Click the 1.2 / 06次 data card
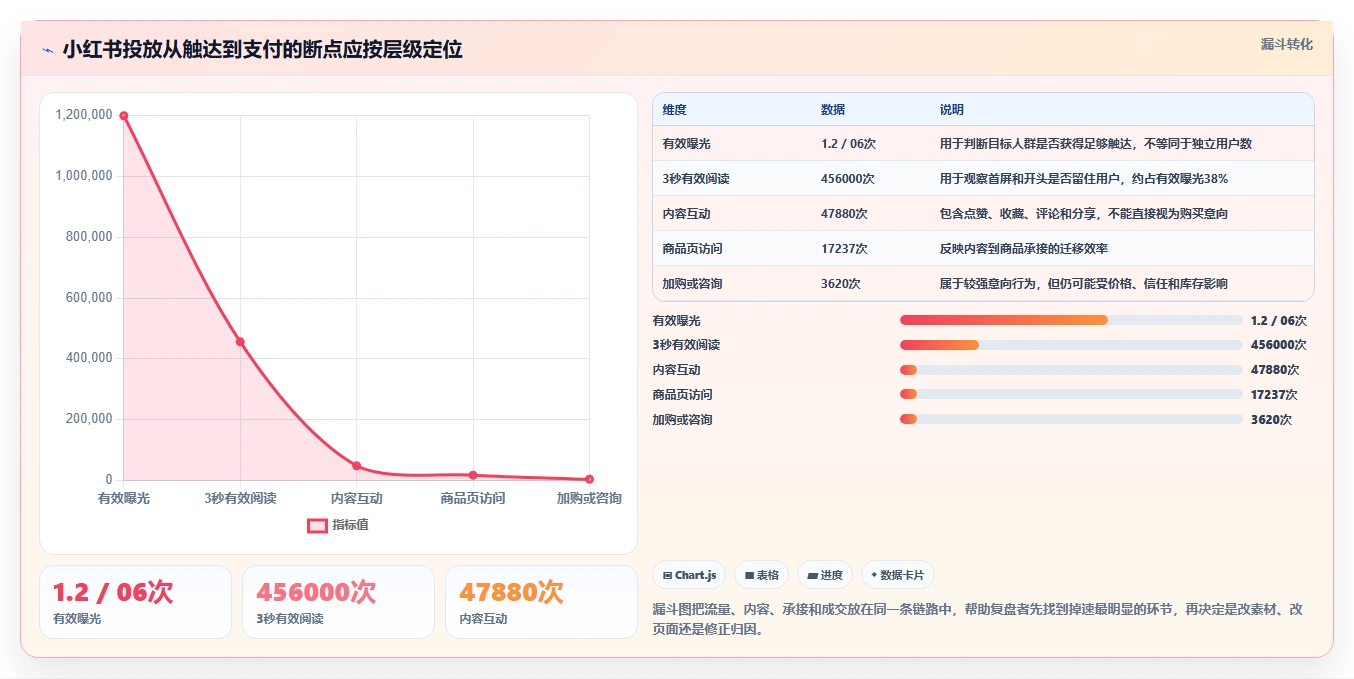 point(135,602)
